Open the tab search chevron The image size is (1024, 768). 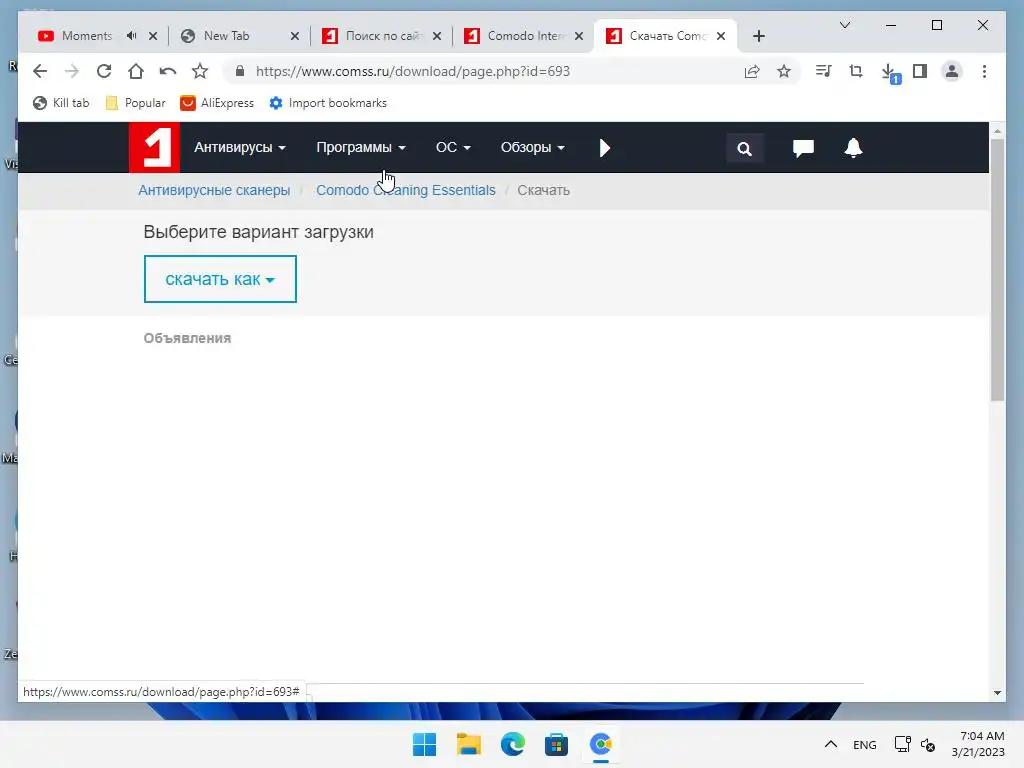pos(844,25)
